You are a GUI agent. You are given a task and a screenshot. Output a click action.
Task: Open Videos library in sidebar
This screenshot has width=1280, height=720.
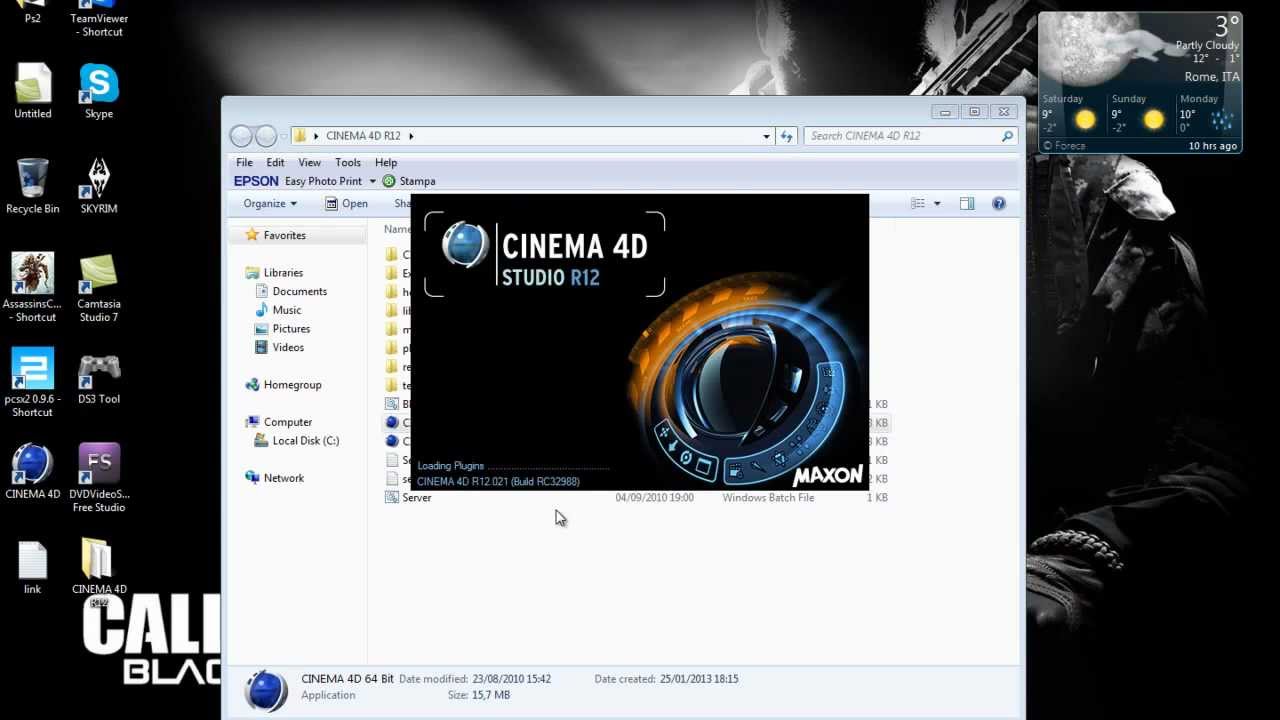pyautogui.click(x=288, y=347)
